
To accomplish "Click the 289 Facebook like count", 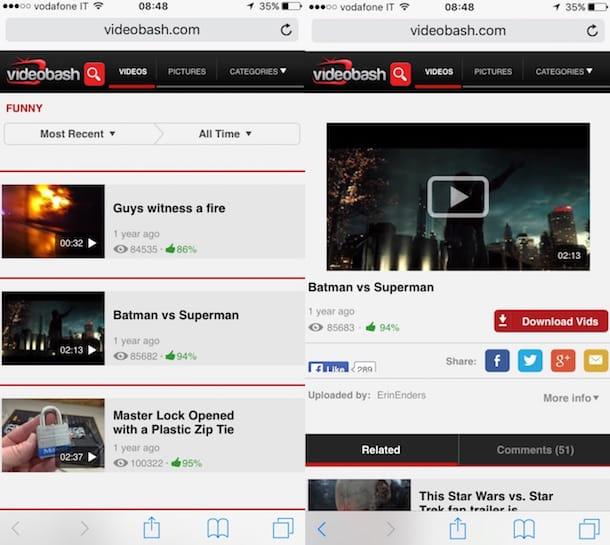I will [364, 368].
